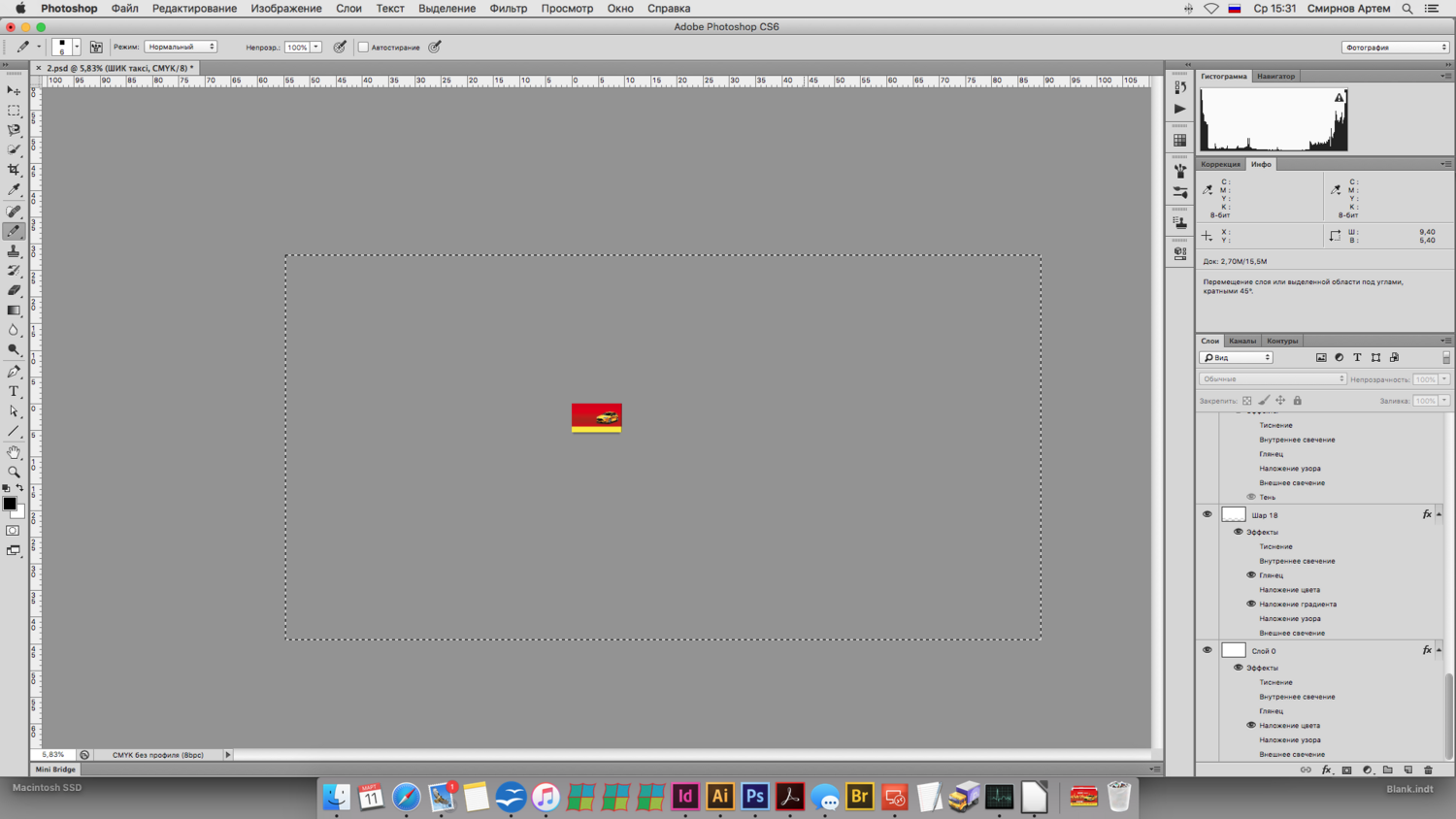The width and height of the screenshot is (1456, 819).
Task: Open the Изображение menu
Action: tap(286, 9)
